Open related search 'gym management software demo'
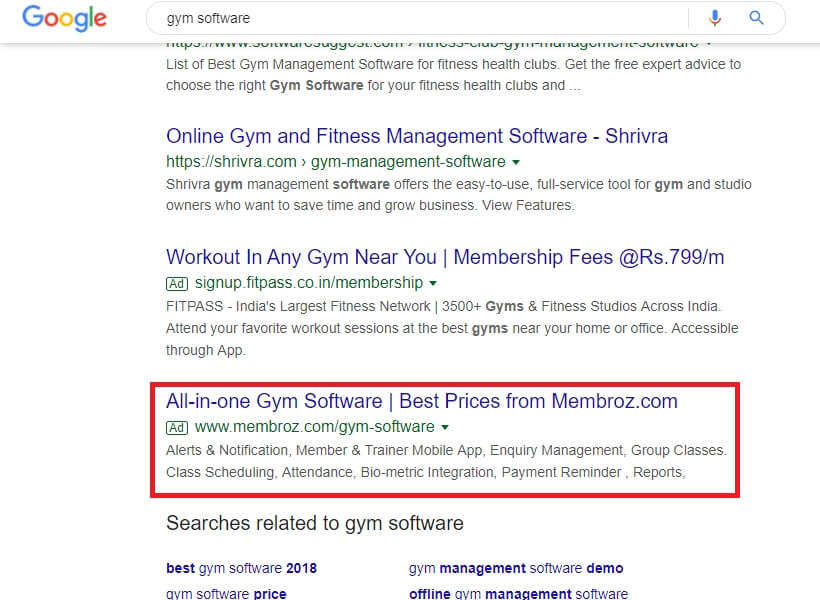 (516, 568)
